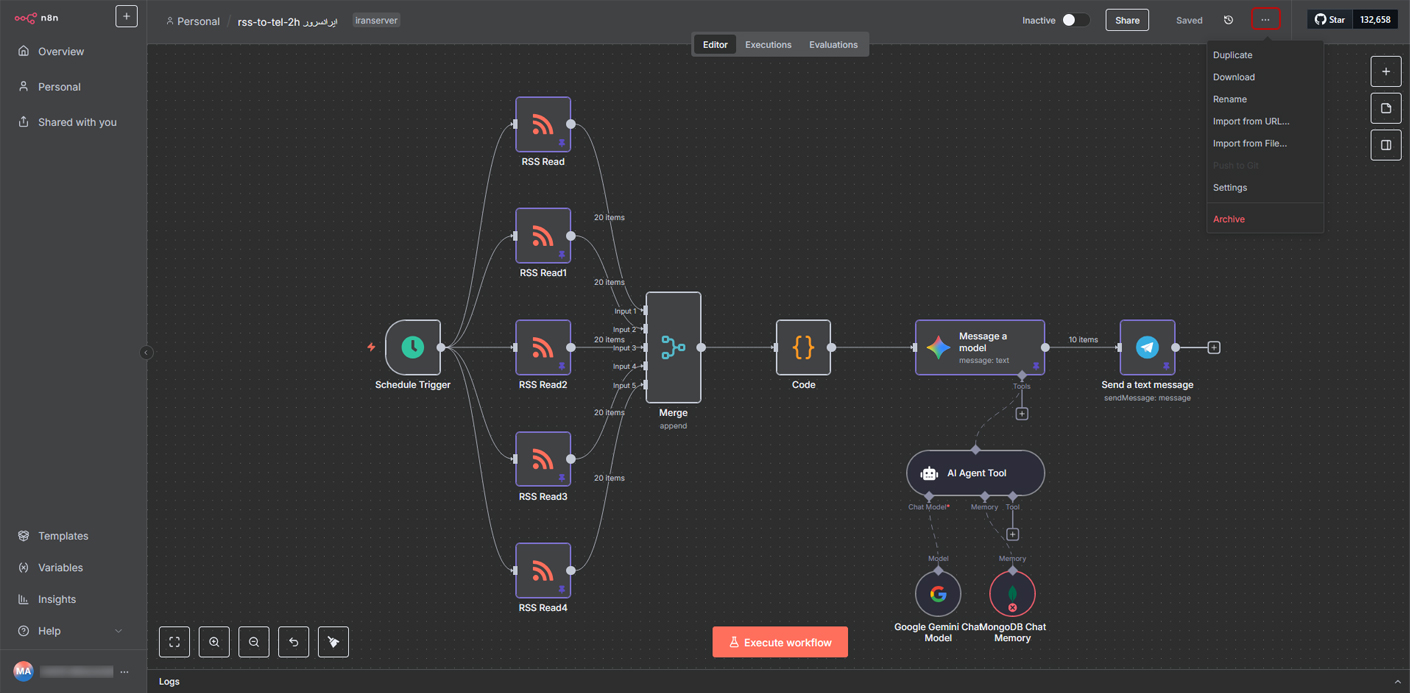Add a sticky note from the right panel

pyautogui.click(x=1386, y=108)
